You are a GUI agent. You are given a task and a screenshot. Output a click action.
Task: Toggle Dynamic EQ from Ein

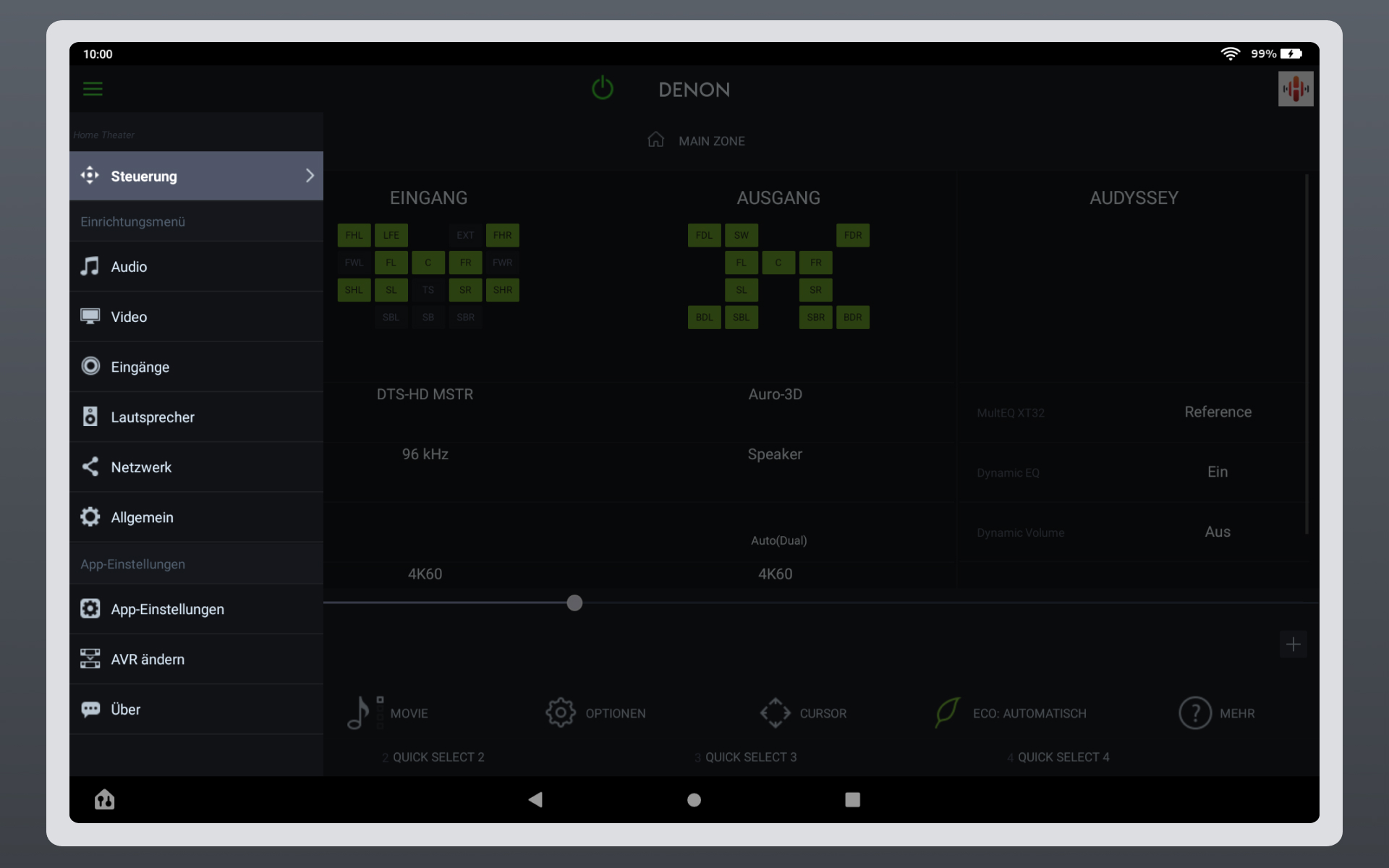click(x=1218, y=472)
